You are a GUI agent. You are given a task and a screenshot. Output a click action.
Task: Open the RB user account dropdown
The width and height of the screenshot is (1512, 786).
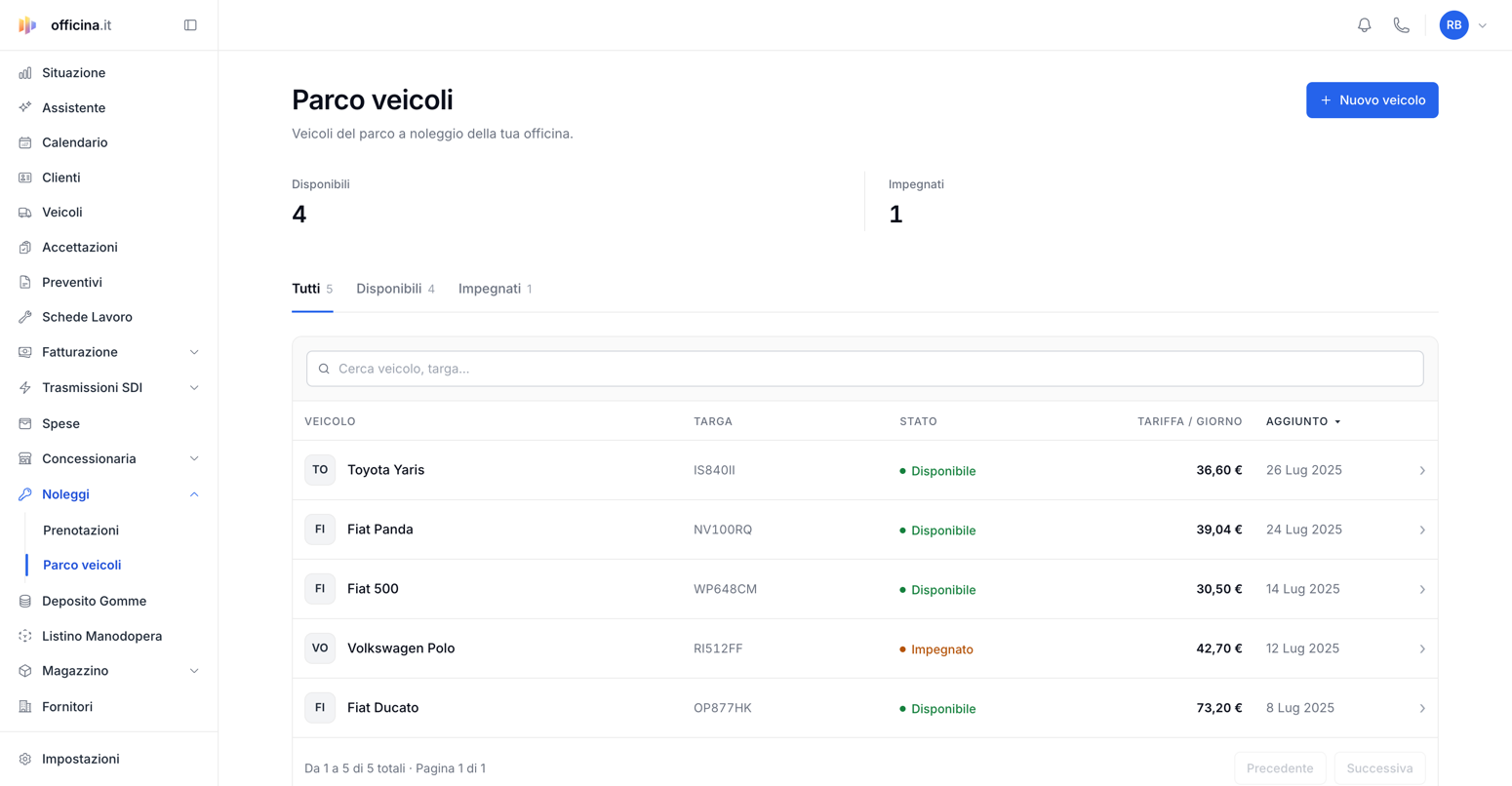pyautogui.click(x=1463, y=25)
